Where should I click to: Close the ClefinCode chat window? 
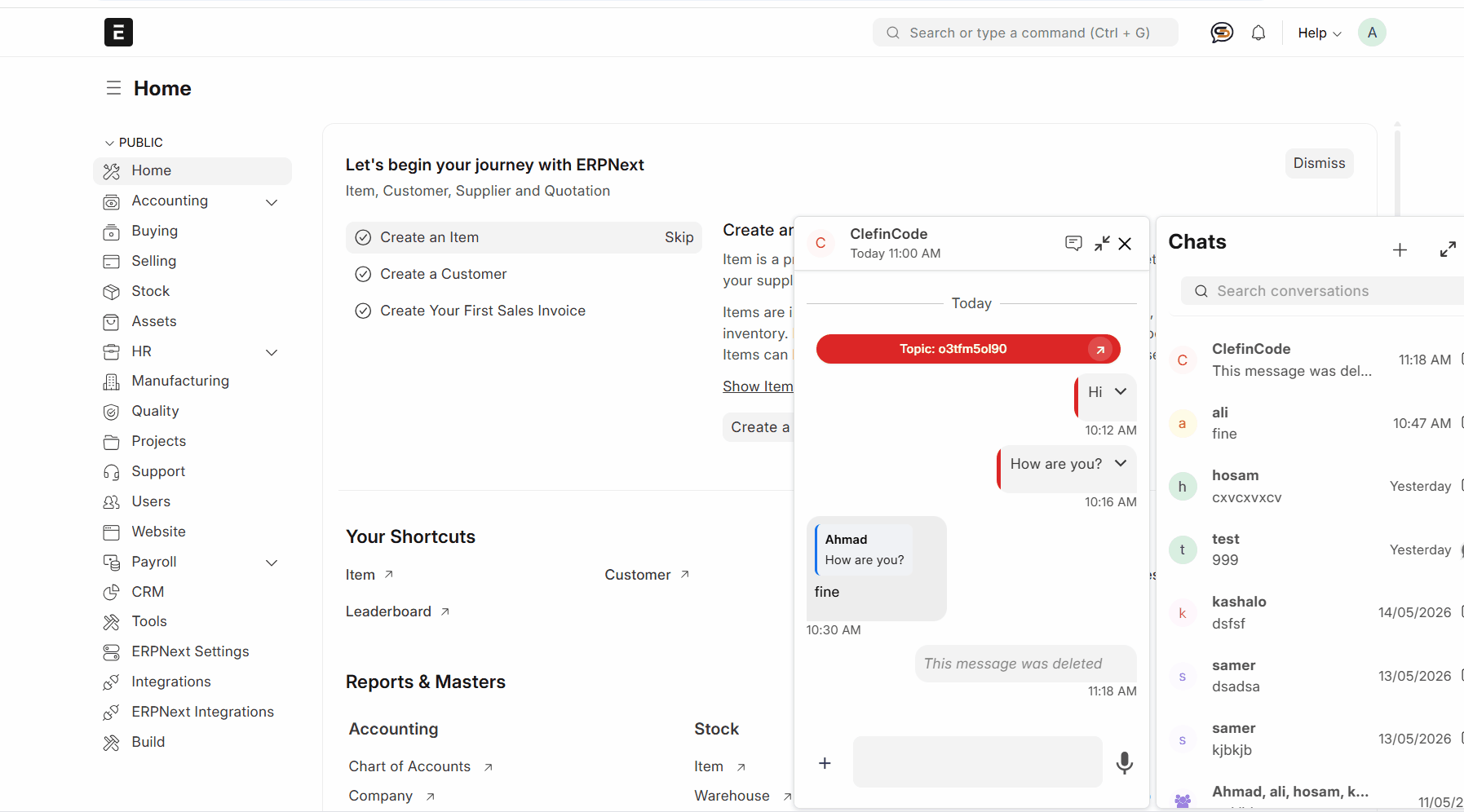[x=1125, y=243]
